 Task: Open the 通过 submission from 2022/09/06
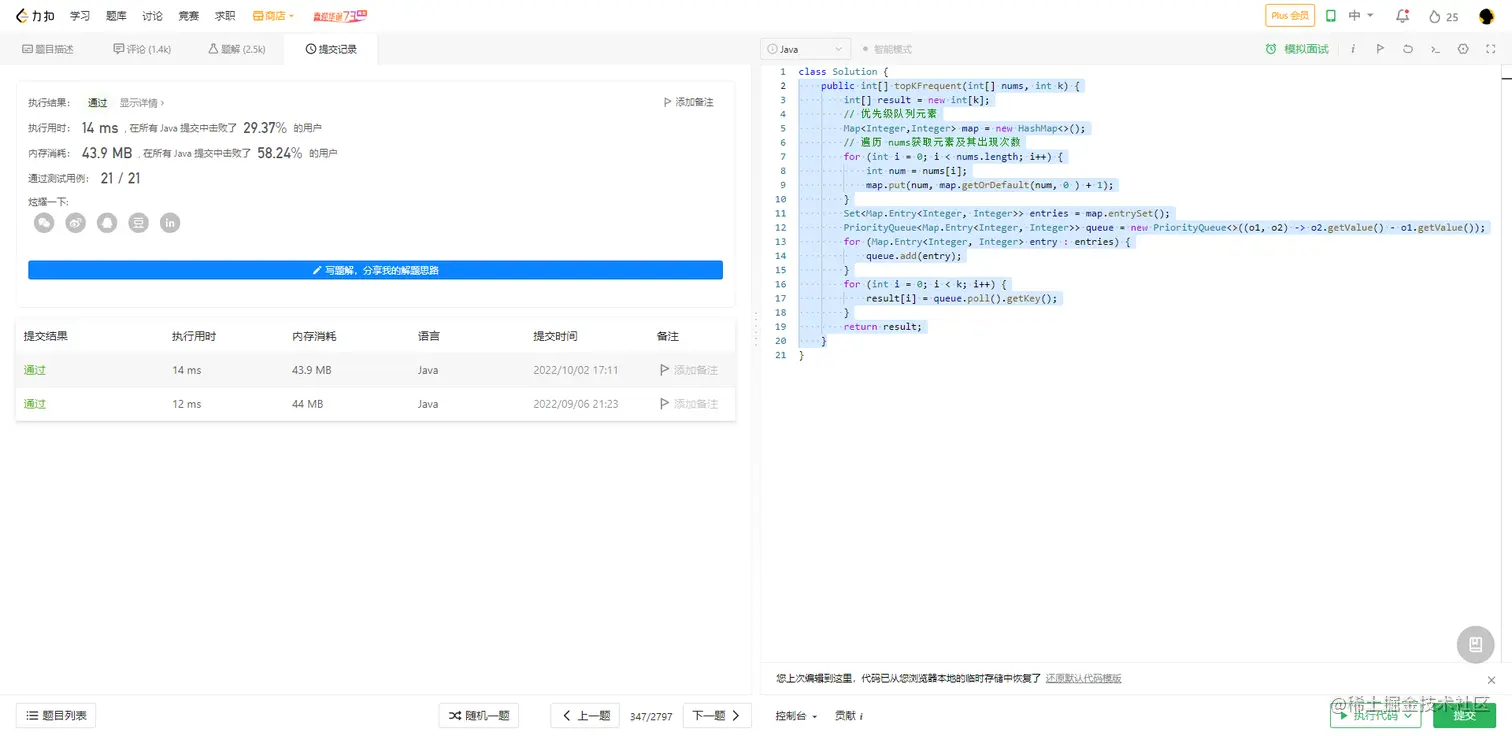[35, 404]
